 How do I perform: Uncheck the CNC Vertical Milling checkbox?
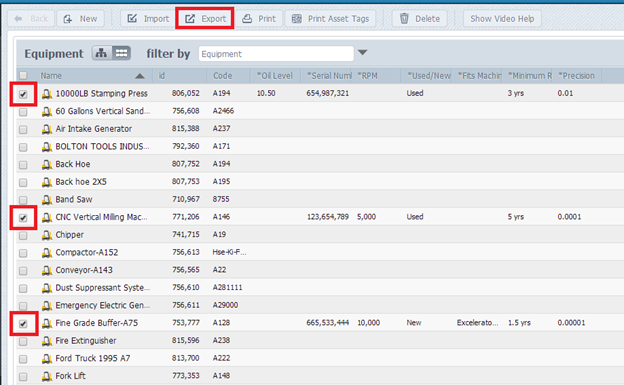pyautogui.click(x=23, y=218)
